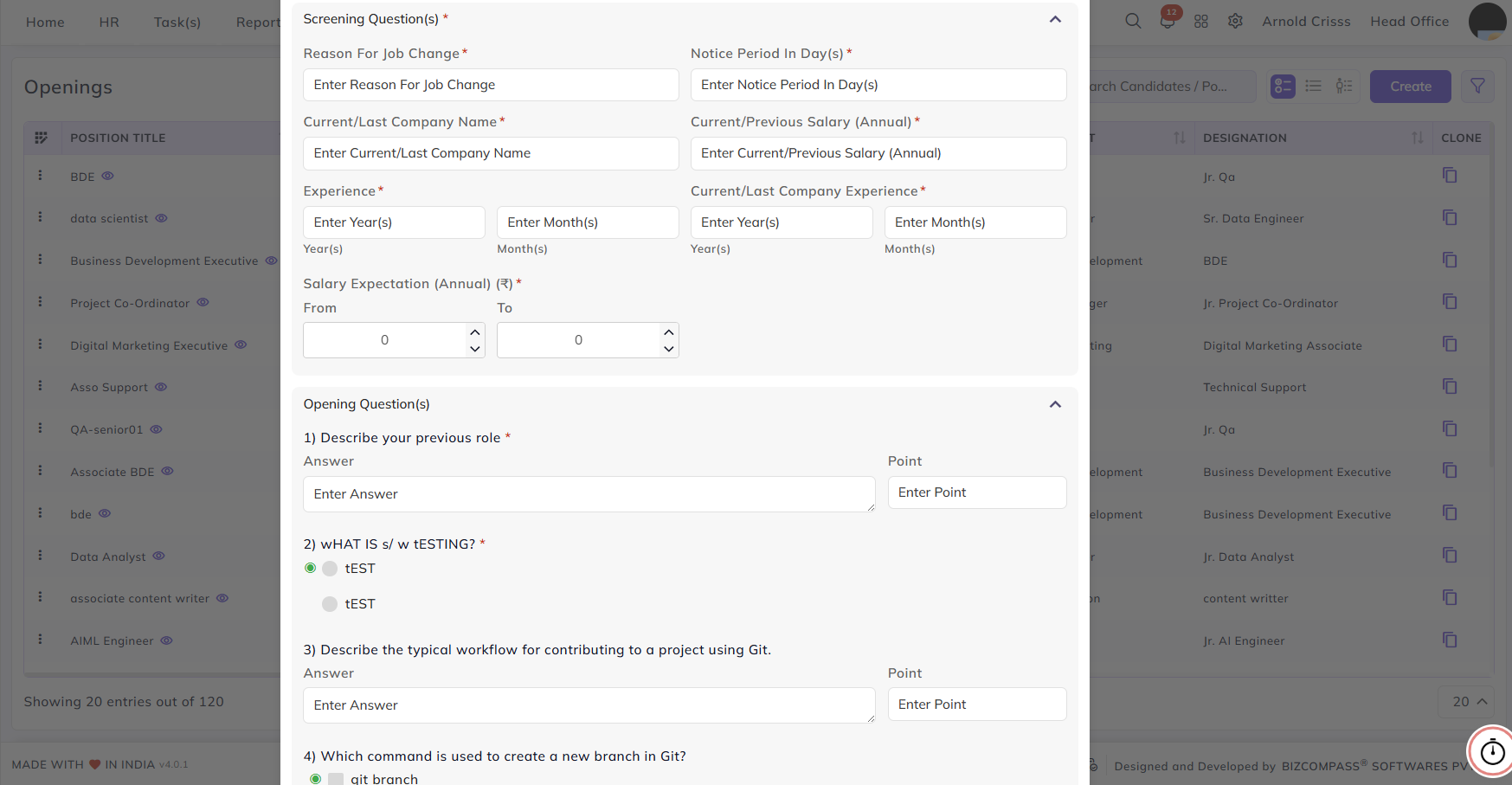This screenshot has height=785, width=1512.
Task: Click the column chooser icon in table header
Action: (x=41, y=138)
